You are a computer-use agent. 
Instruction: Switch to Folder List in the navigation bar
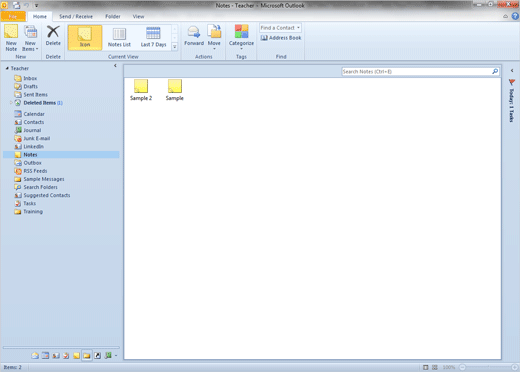coord(87,356)
